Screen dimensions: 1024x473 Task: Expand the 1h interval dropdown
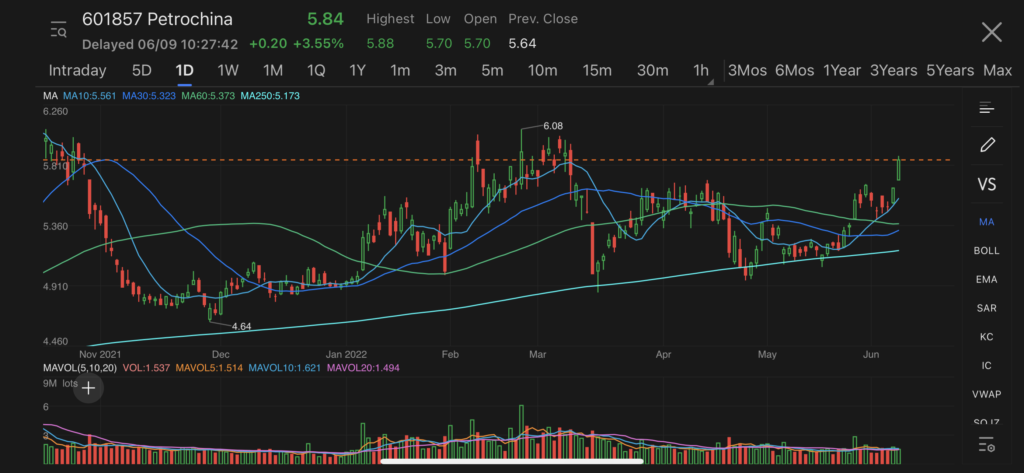703,71
